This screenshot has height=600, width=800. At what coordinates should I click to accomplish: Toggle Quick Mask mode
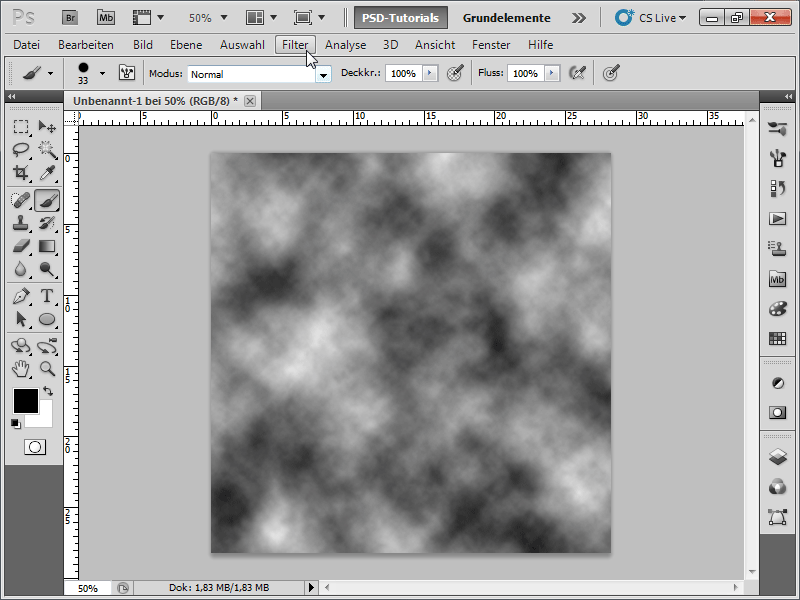pyautogui.click(x=35, y=447)
